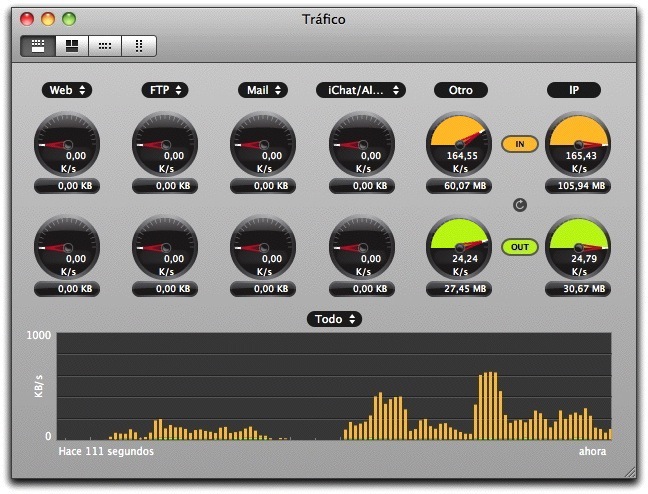Click the iChat incoming speed gauge
Viewport: 648px width, 494px height.
tap(362, 144)
